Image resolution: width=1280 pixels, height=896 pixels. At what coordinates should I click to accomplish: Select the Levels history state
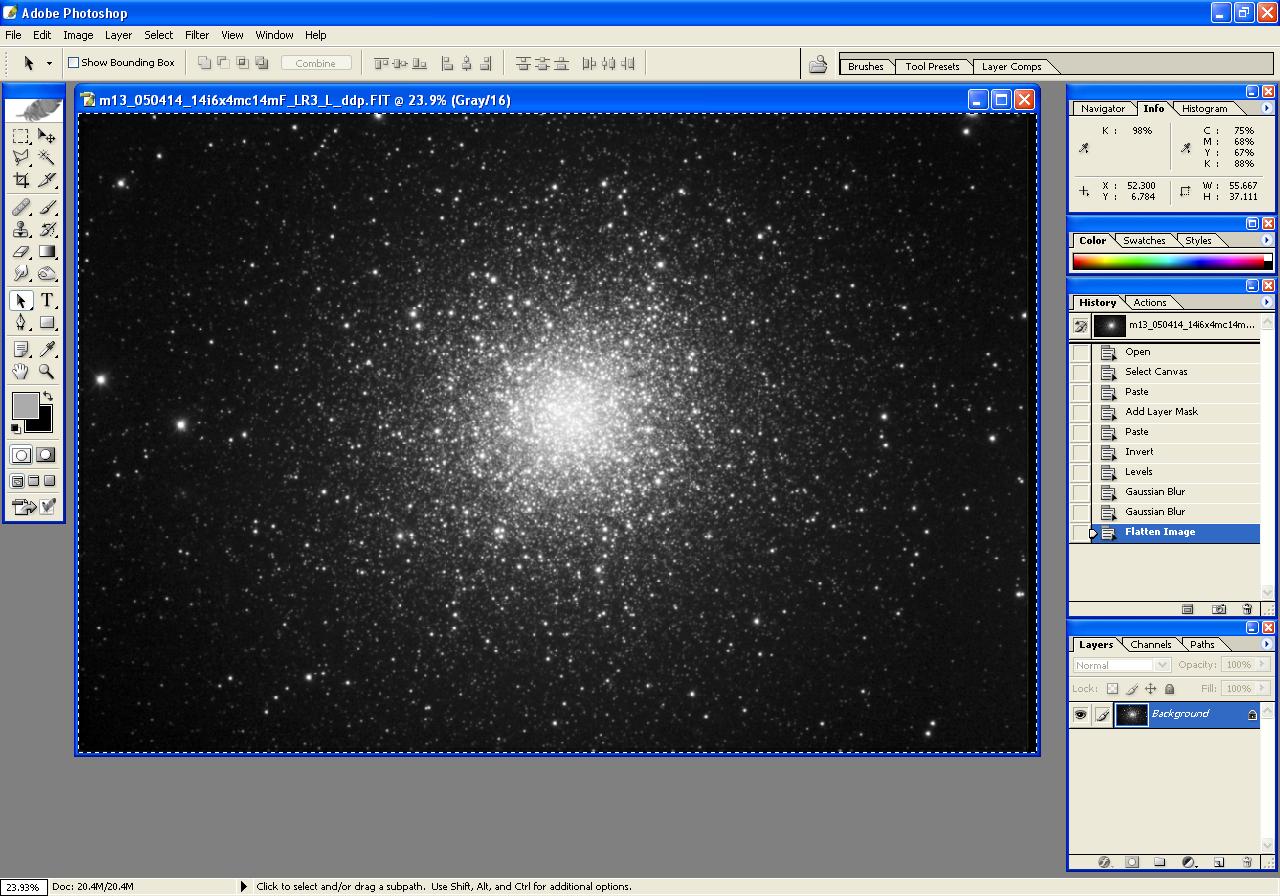pyautogui.click(x=1138, y=472)
